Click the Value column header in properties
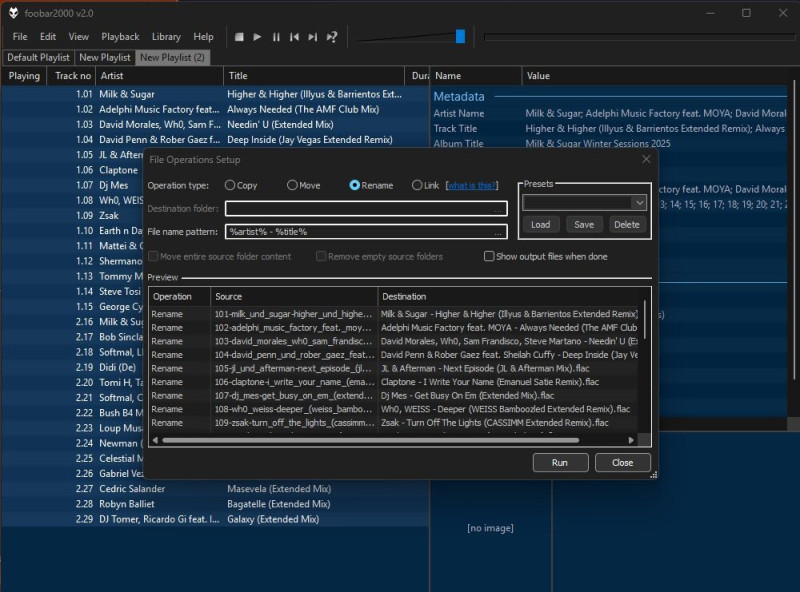The height and width of the screenshot is (592, 800). 657,76
